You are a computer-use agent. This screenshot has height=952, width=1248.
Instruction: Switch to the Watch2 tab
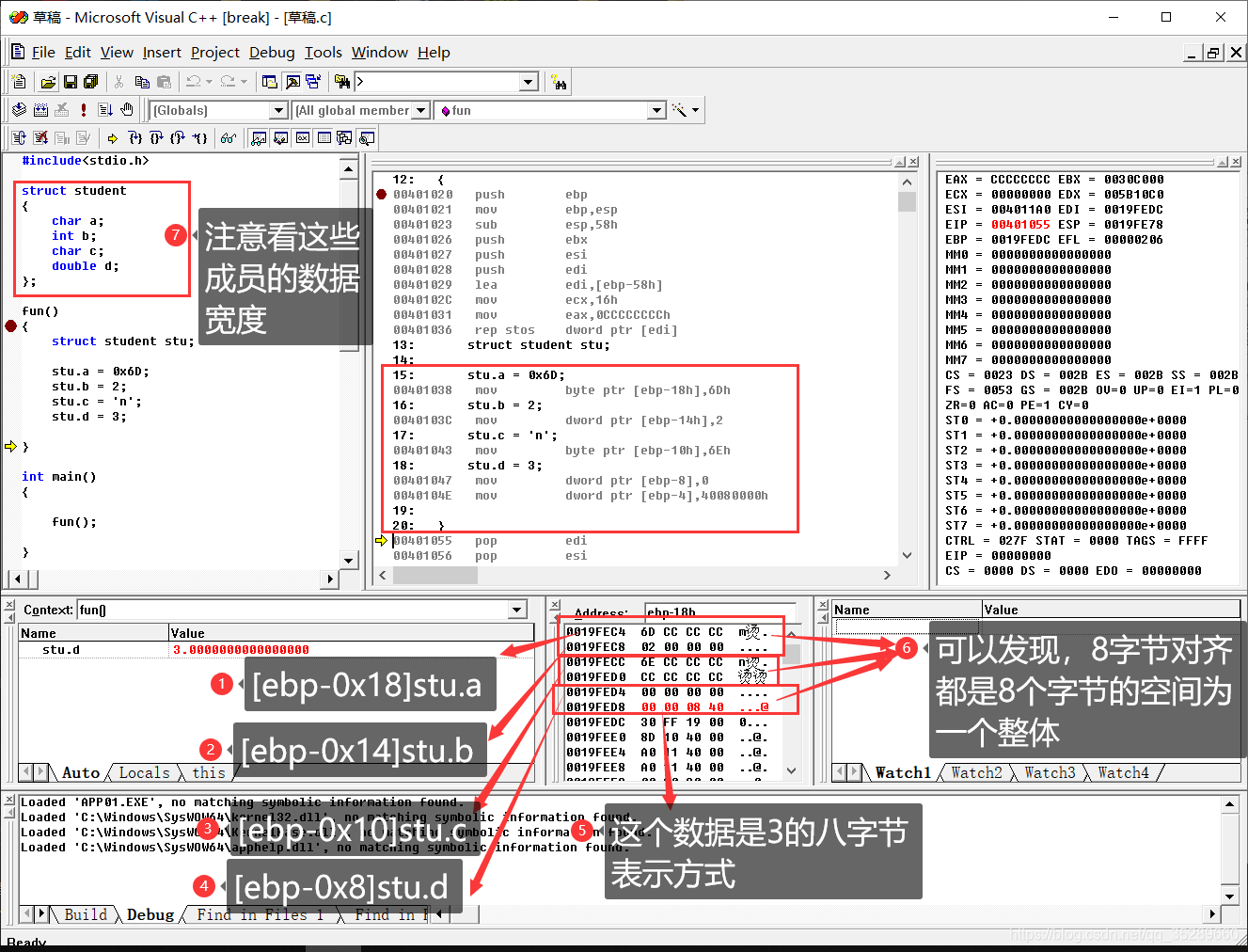(x=976, y=772)
